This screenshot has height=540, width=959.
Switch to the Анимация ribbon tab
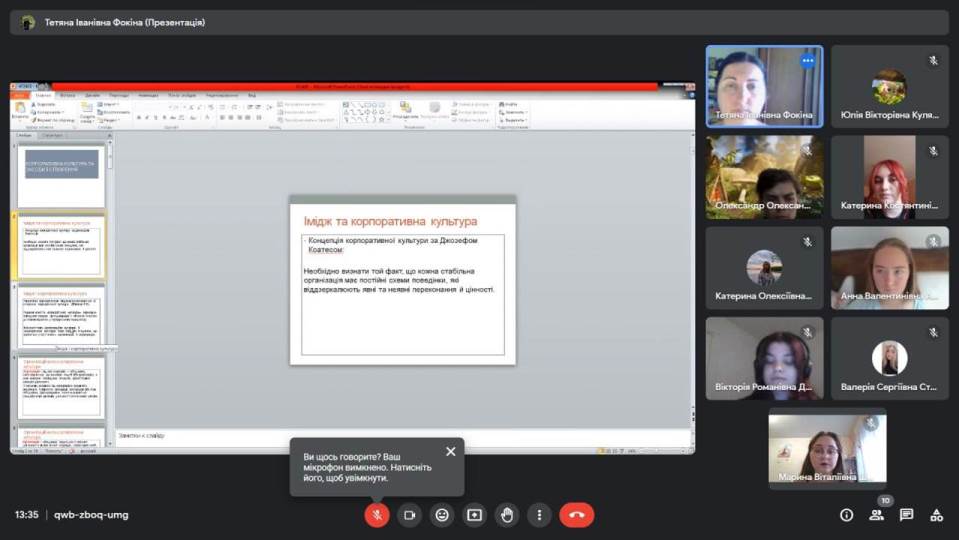point(148,95)
